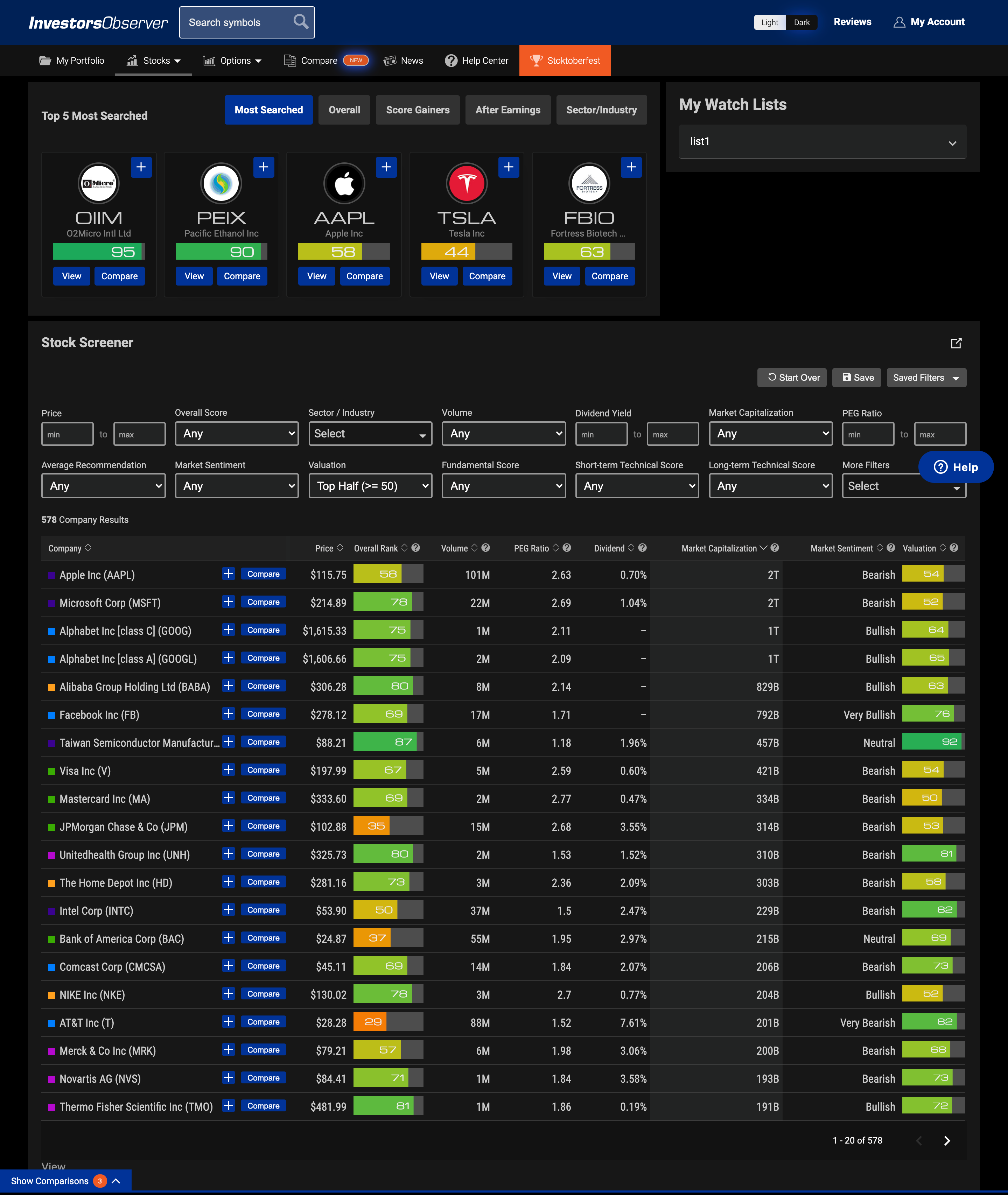Screen dimensions: 1008x1195
Task: Click Start Over button
Action: pyautogui.click(x=791, y=378)
